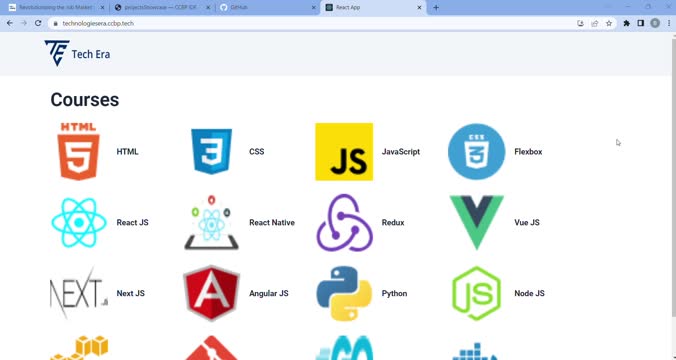This screenshot has width=676, height=360.
Task: Open the HTML course logo
Action: (x=78, y=151)
